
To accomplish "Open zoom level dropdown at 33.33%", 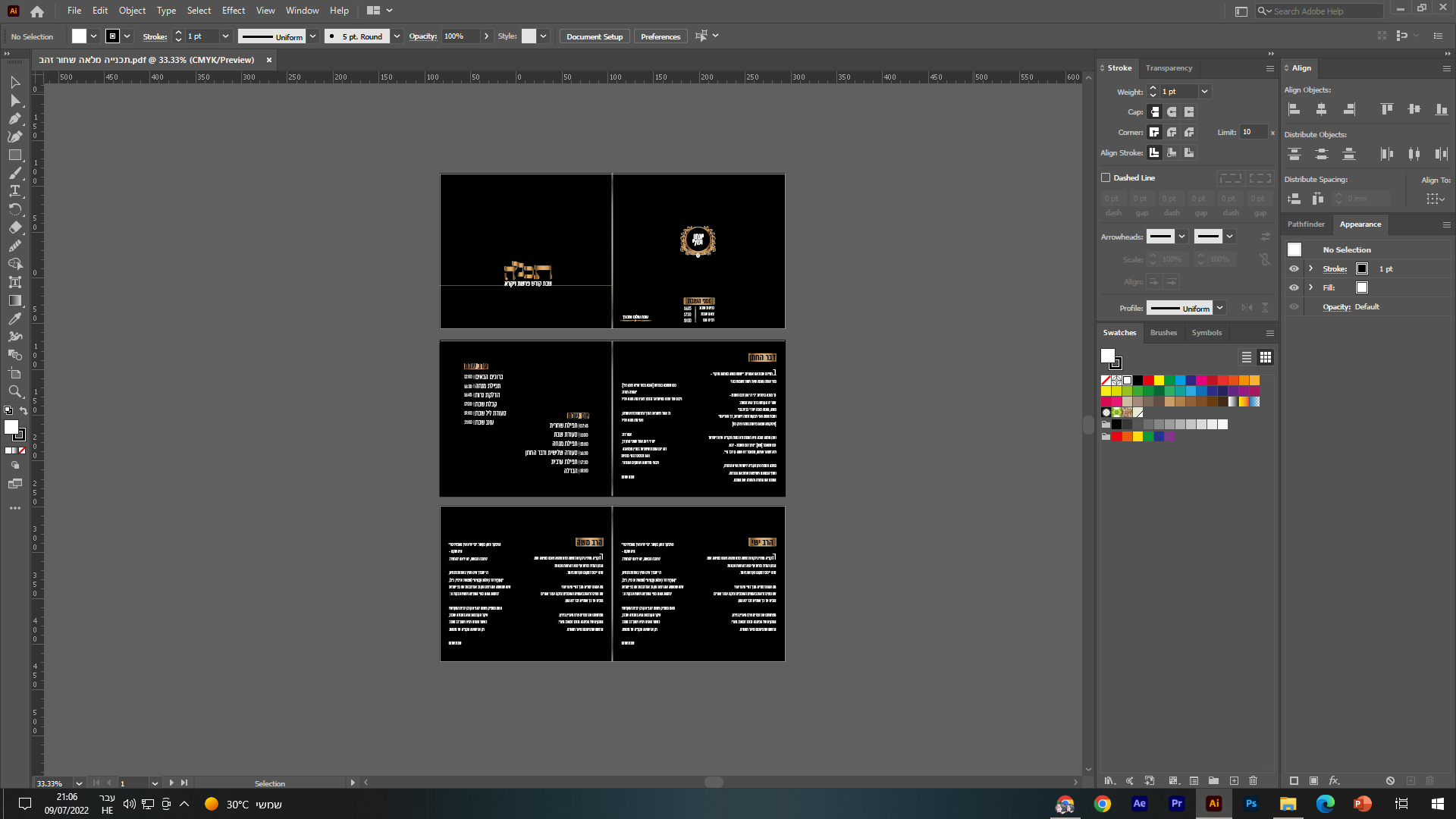I will point(79,783).
